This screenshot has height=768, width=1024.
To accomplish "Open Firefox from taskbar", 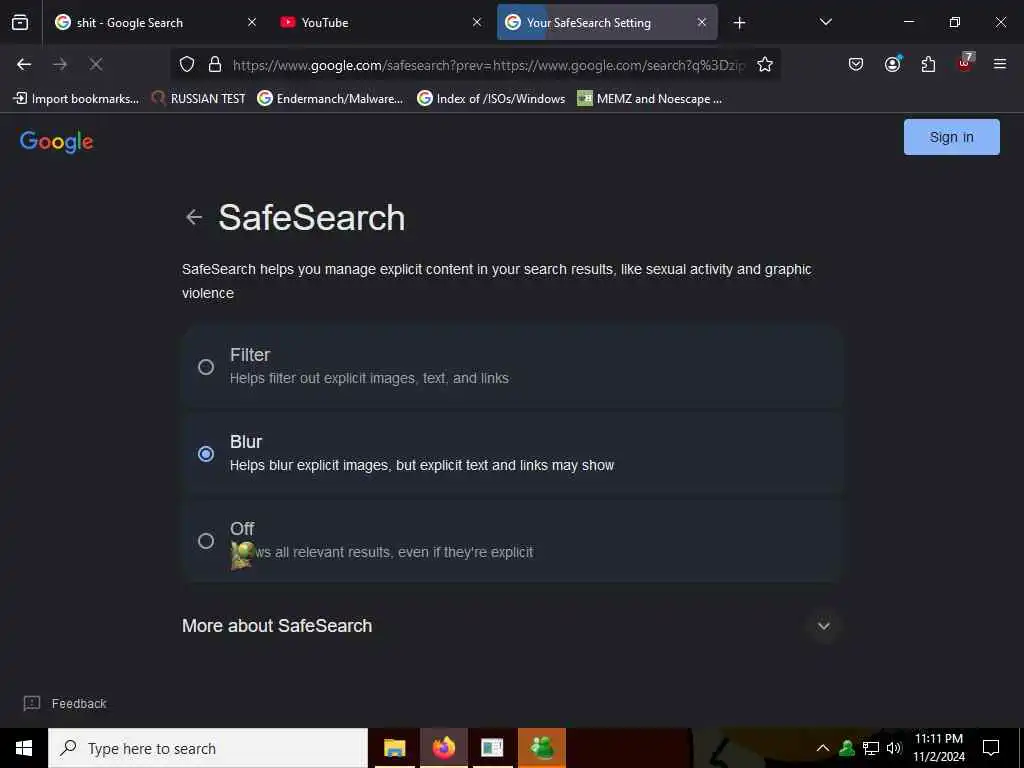I will point(443,748).
